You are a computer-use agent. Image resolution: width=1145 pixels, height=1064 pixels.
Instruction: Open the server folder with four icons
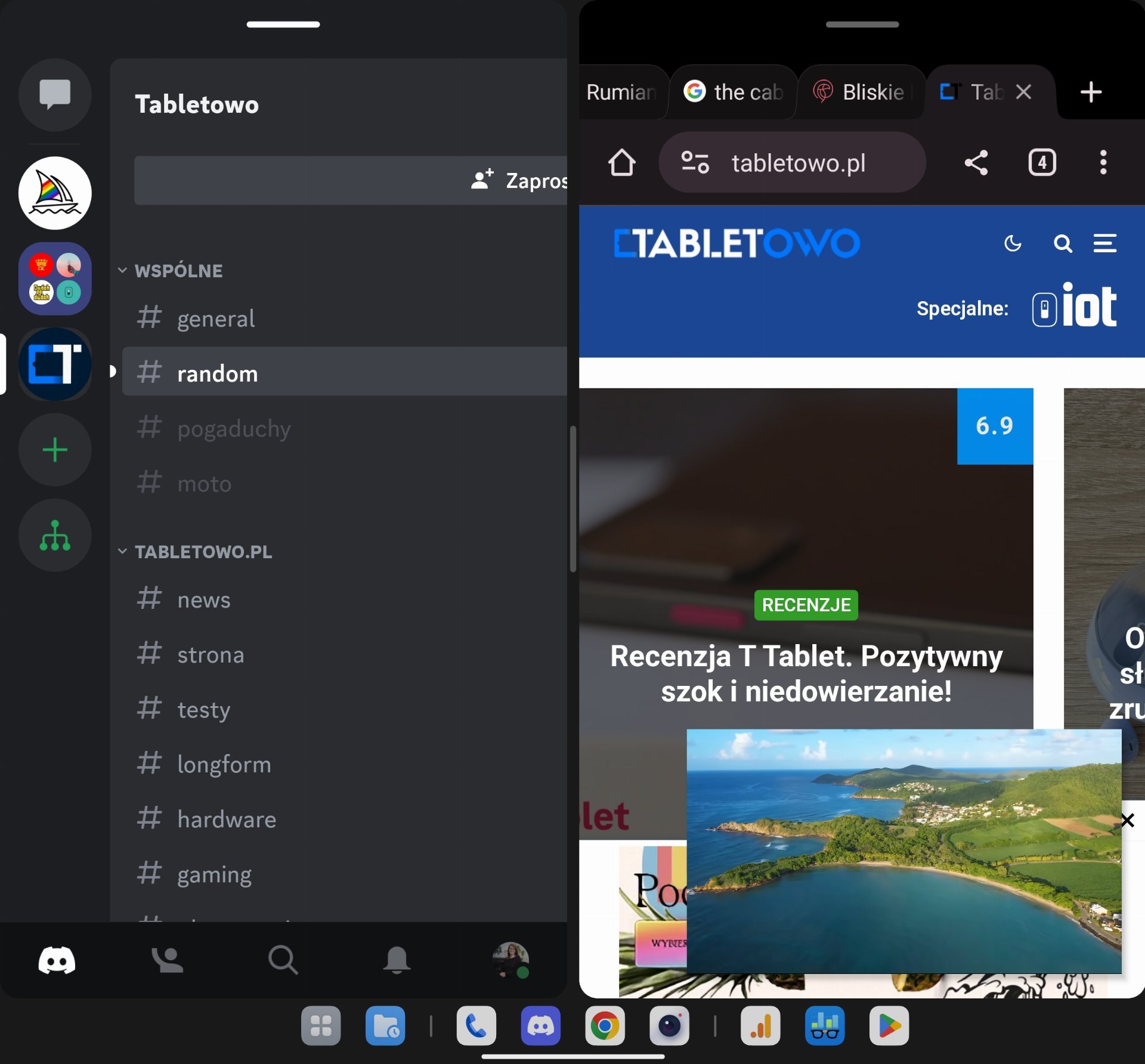tap(55, 279)
